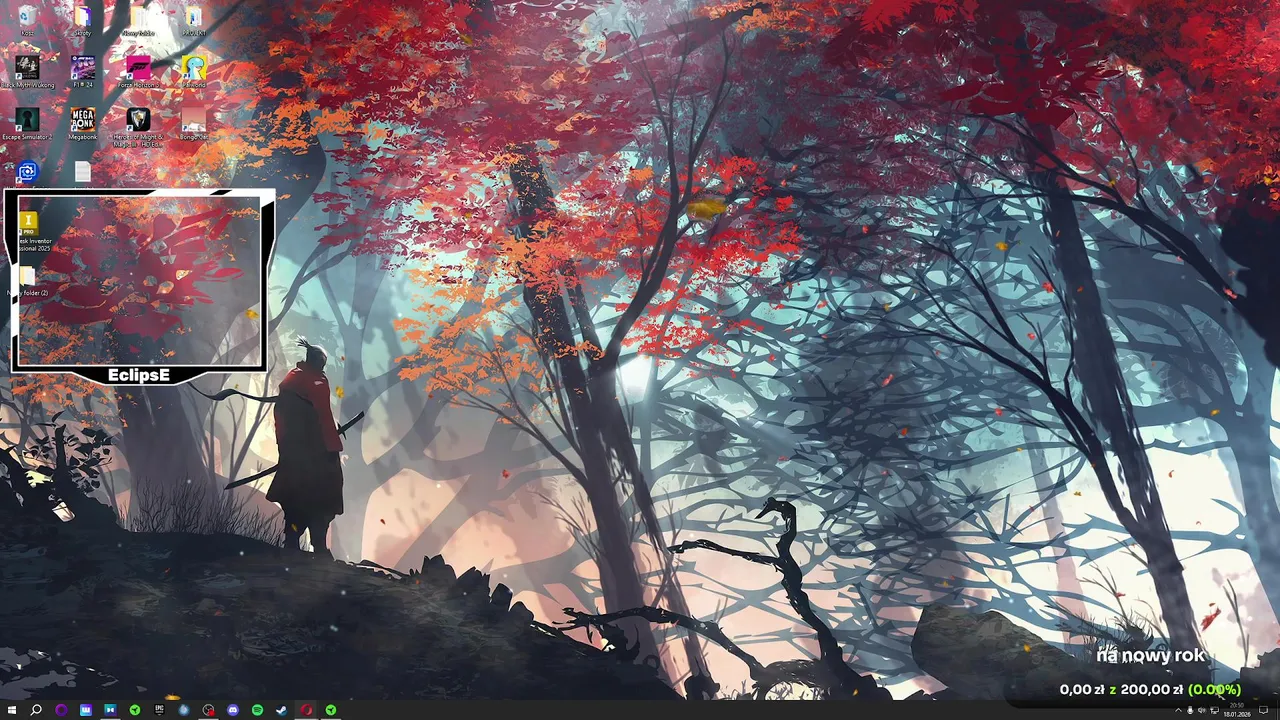Open network status tray icon

point(1214,710)
